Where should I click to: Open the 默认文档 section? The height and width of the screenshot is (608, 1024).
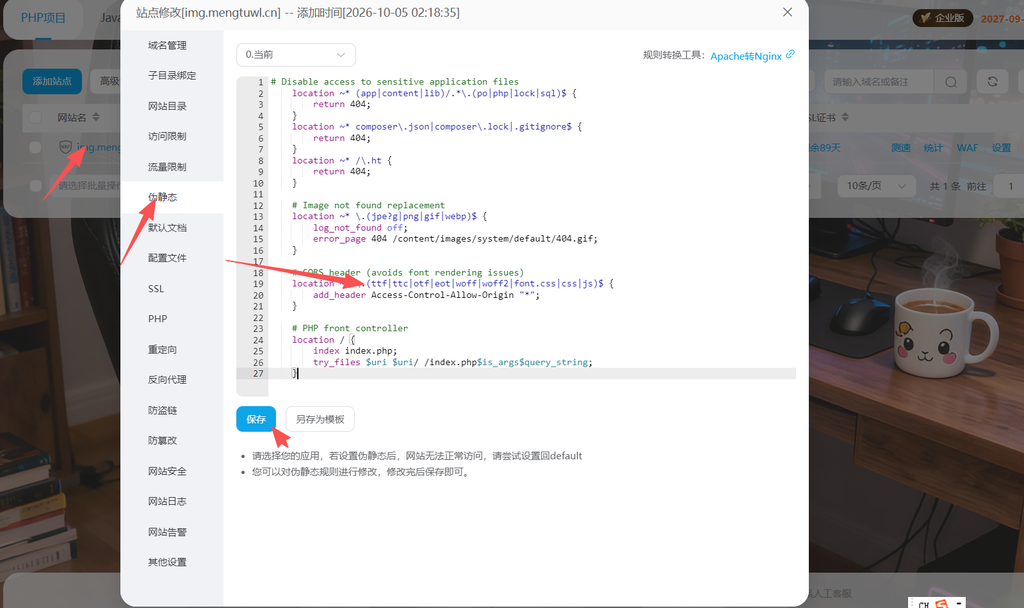(167, 227)
